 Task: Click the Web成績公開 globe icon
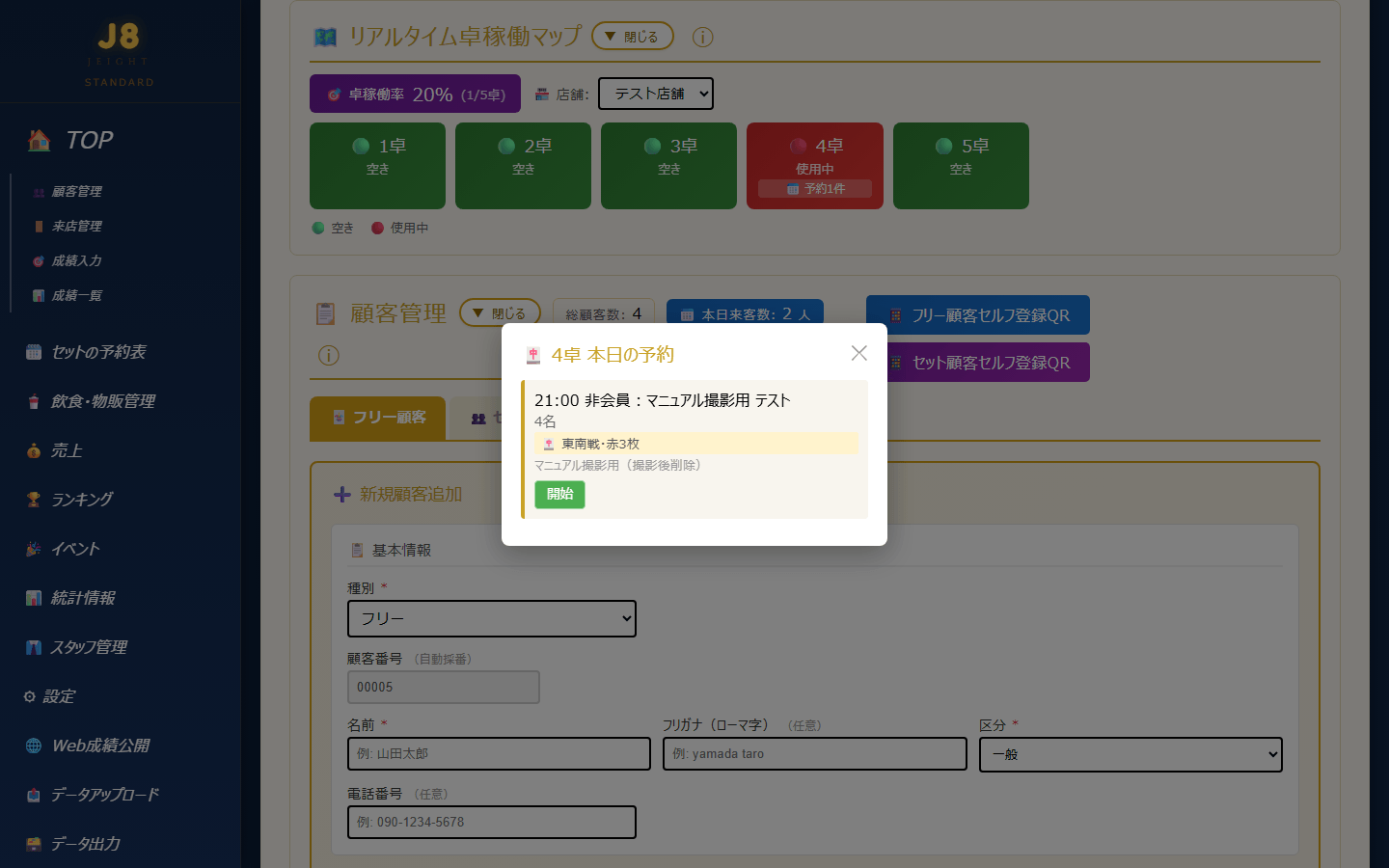tap(34, 746)
